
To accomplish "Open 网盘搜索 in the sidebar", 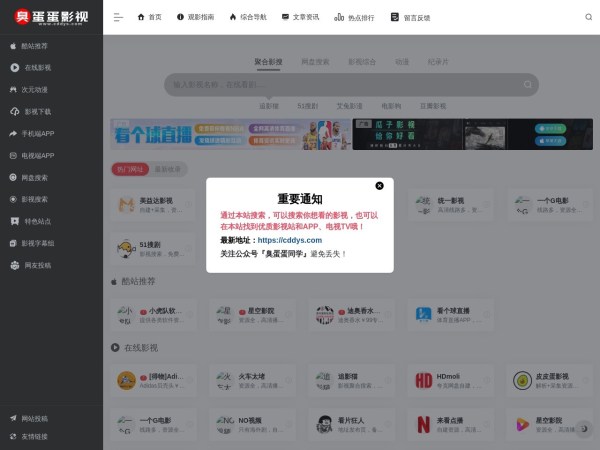I will 36,178.
